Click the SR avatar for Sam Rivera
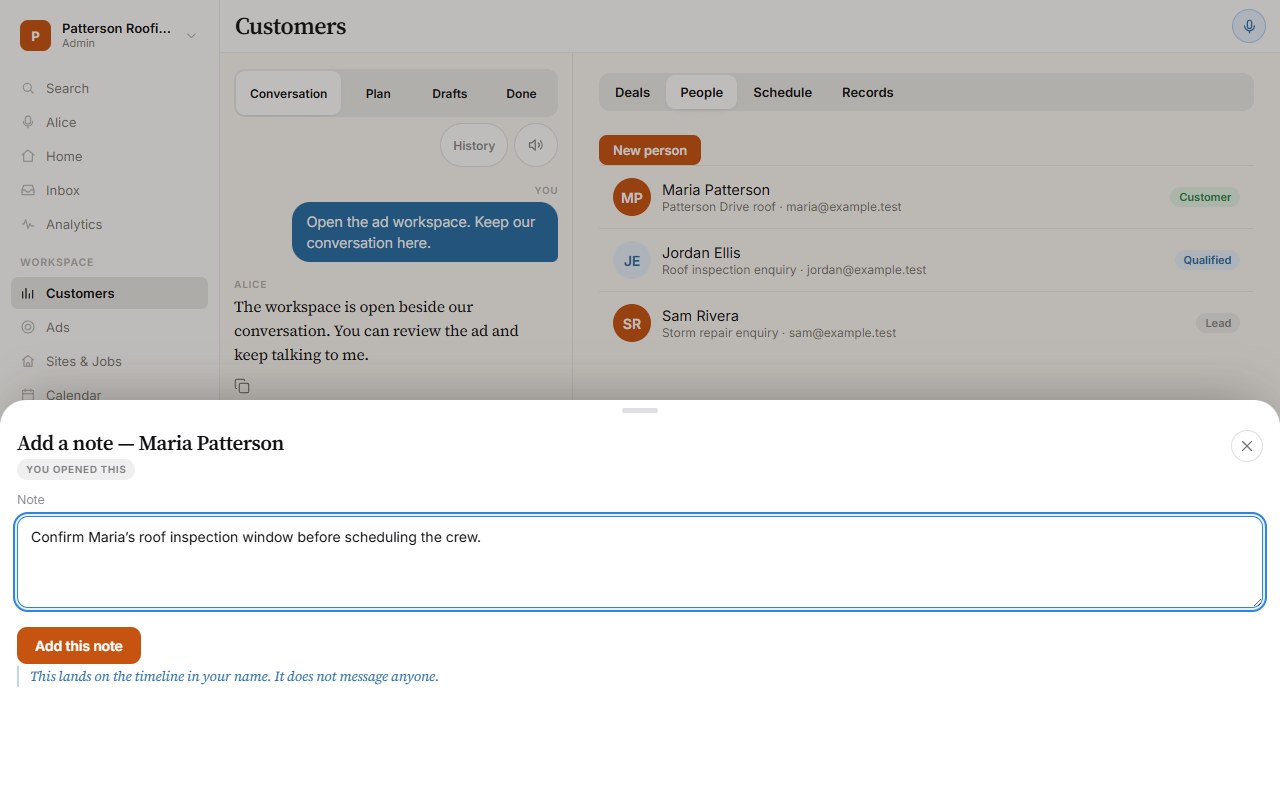The height and width of the screenshot is (800, 1280). click(x=632, y=323)
